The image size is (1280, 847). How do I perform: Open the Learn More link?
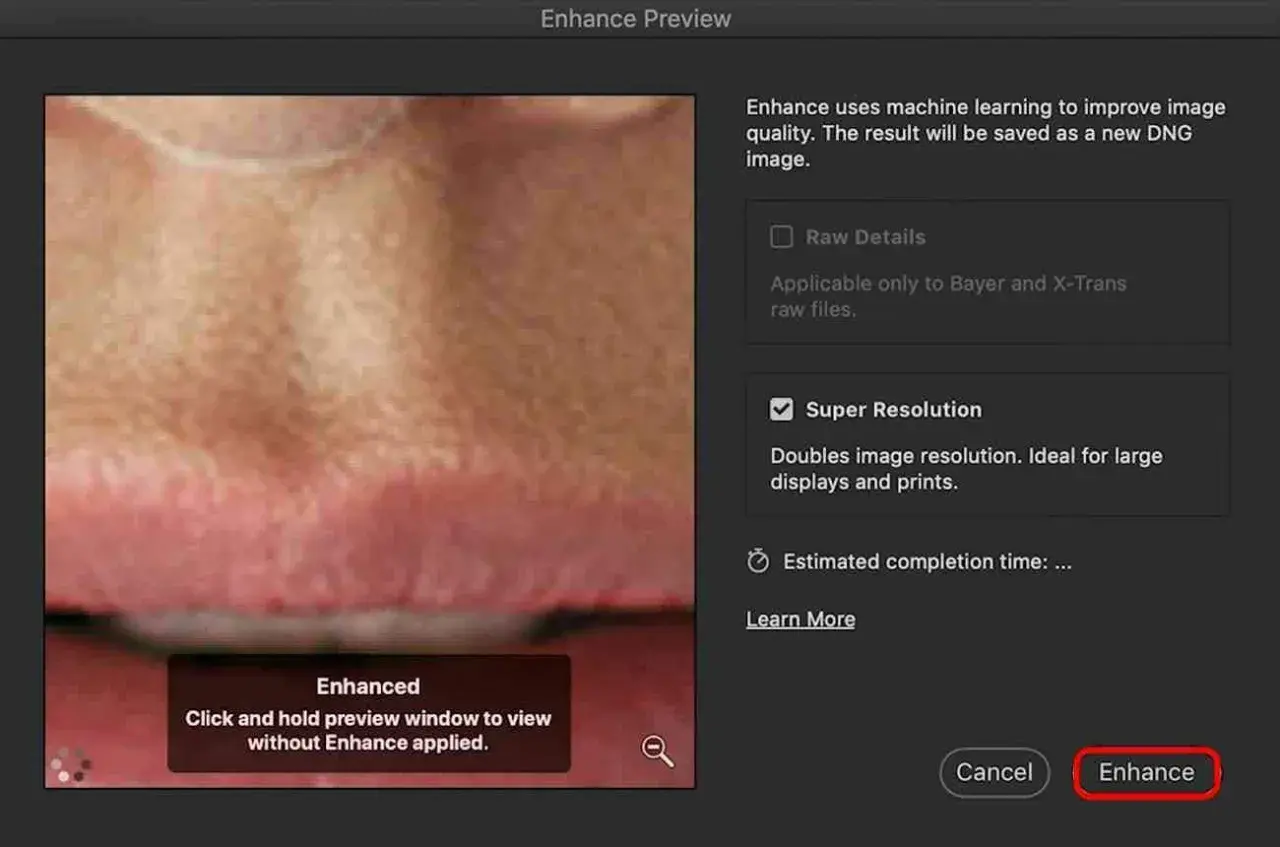click(800, 619)
